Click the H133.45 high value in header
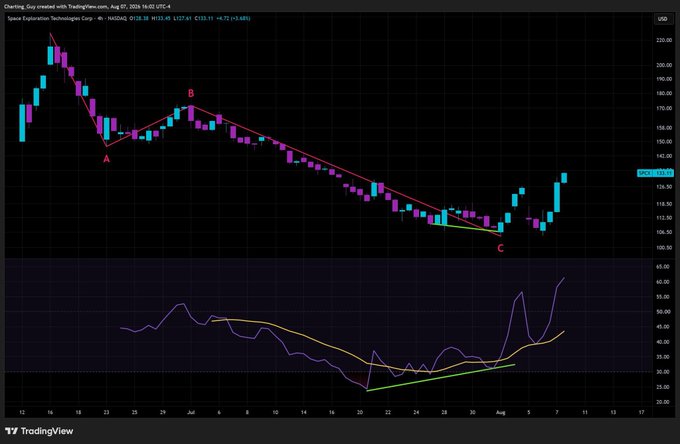 coord(161,18)
